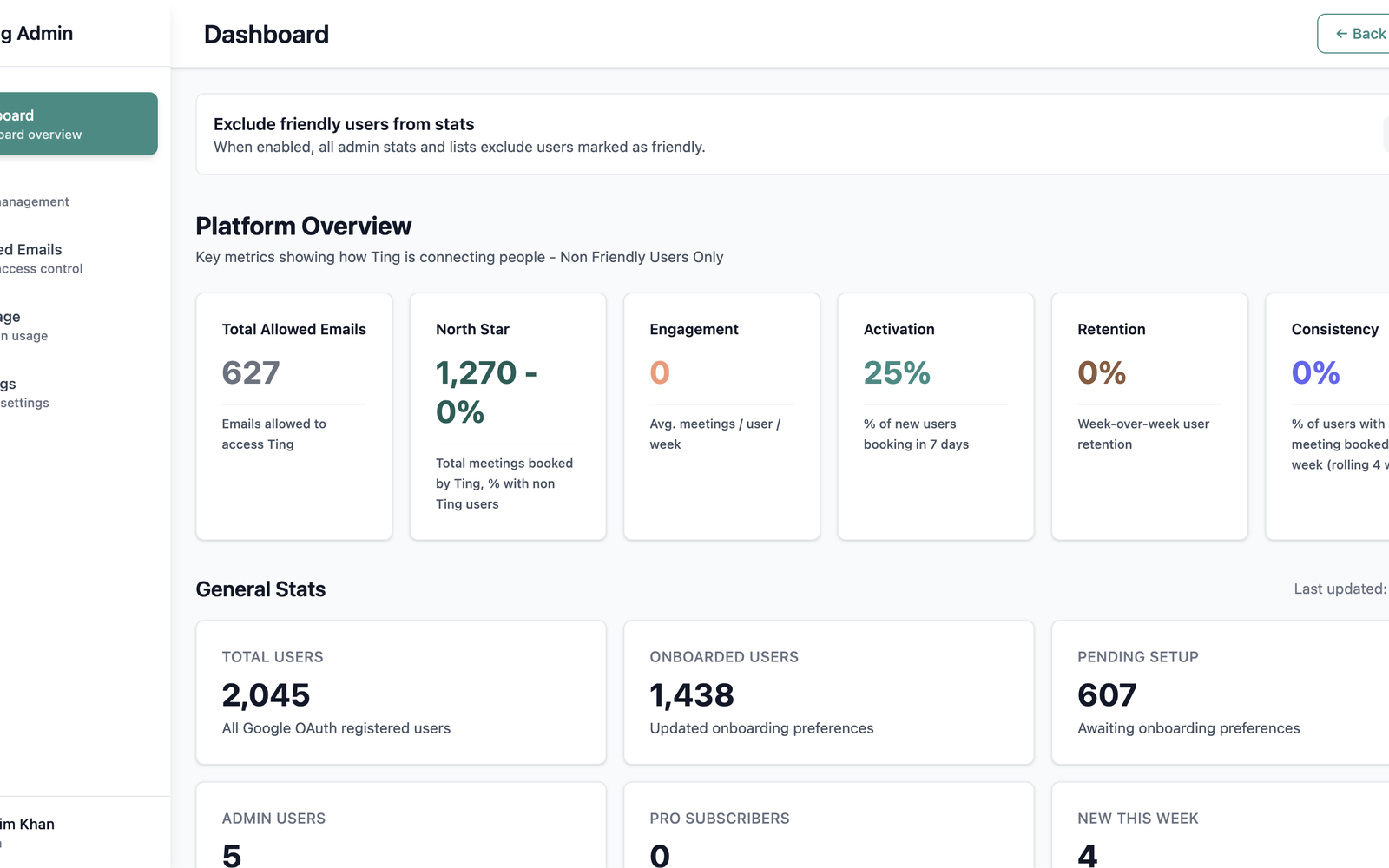This screenshot has height=868, width=1389.
Task: Click the Back button
Action: click(x=1354, y=34)
